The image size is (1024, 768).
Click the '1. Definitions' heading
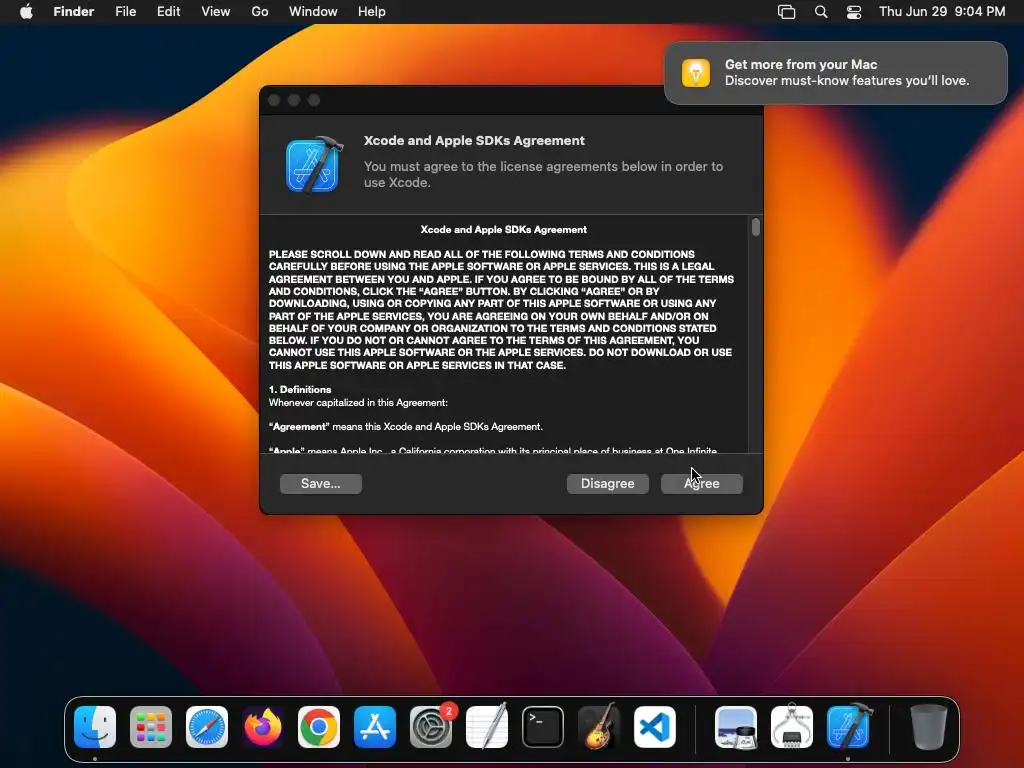(x=300, y=389)
